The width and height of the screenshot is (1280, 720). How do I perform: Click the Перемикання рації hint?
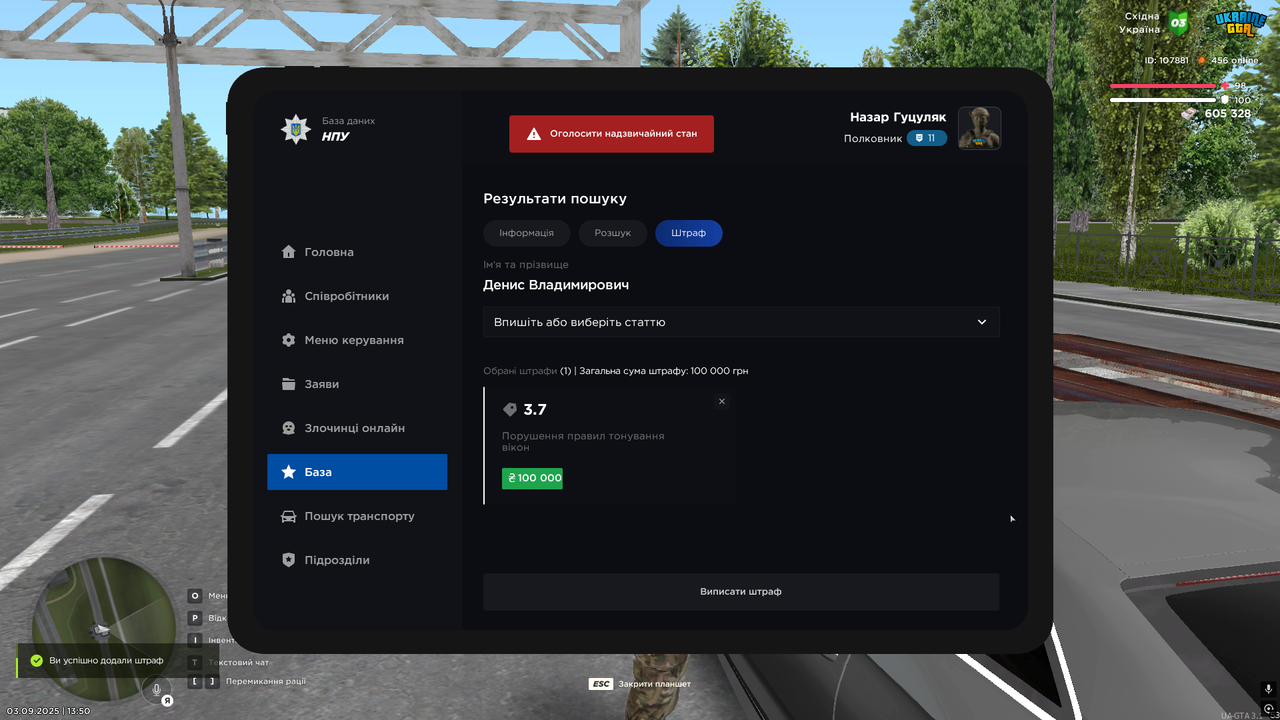click(266, 682)
